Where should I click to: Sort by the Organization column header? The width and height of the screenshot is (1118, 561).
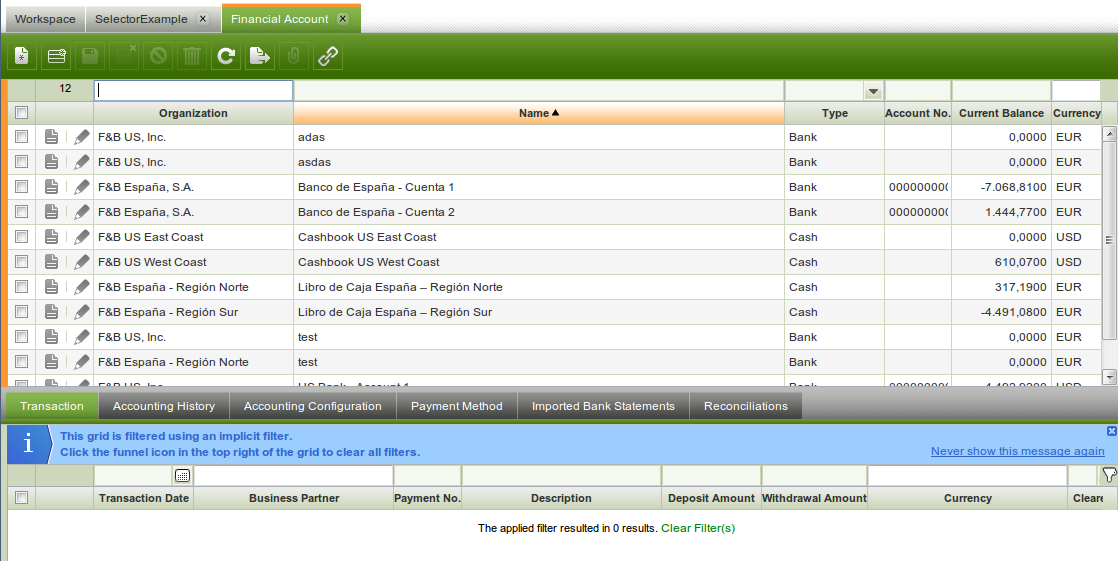click(x=193, y=113)
